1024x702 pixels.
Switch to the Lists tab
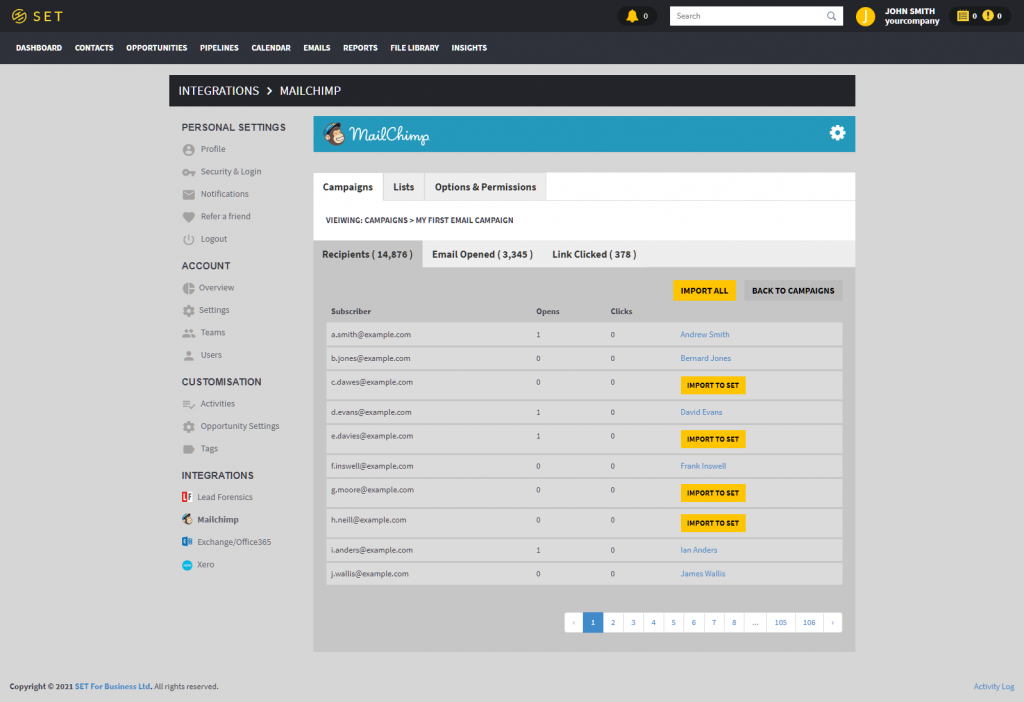[404, 187]
